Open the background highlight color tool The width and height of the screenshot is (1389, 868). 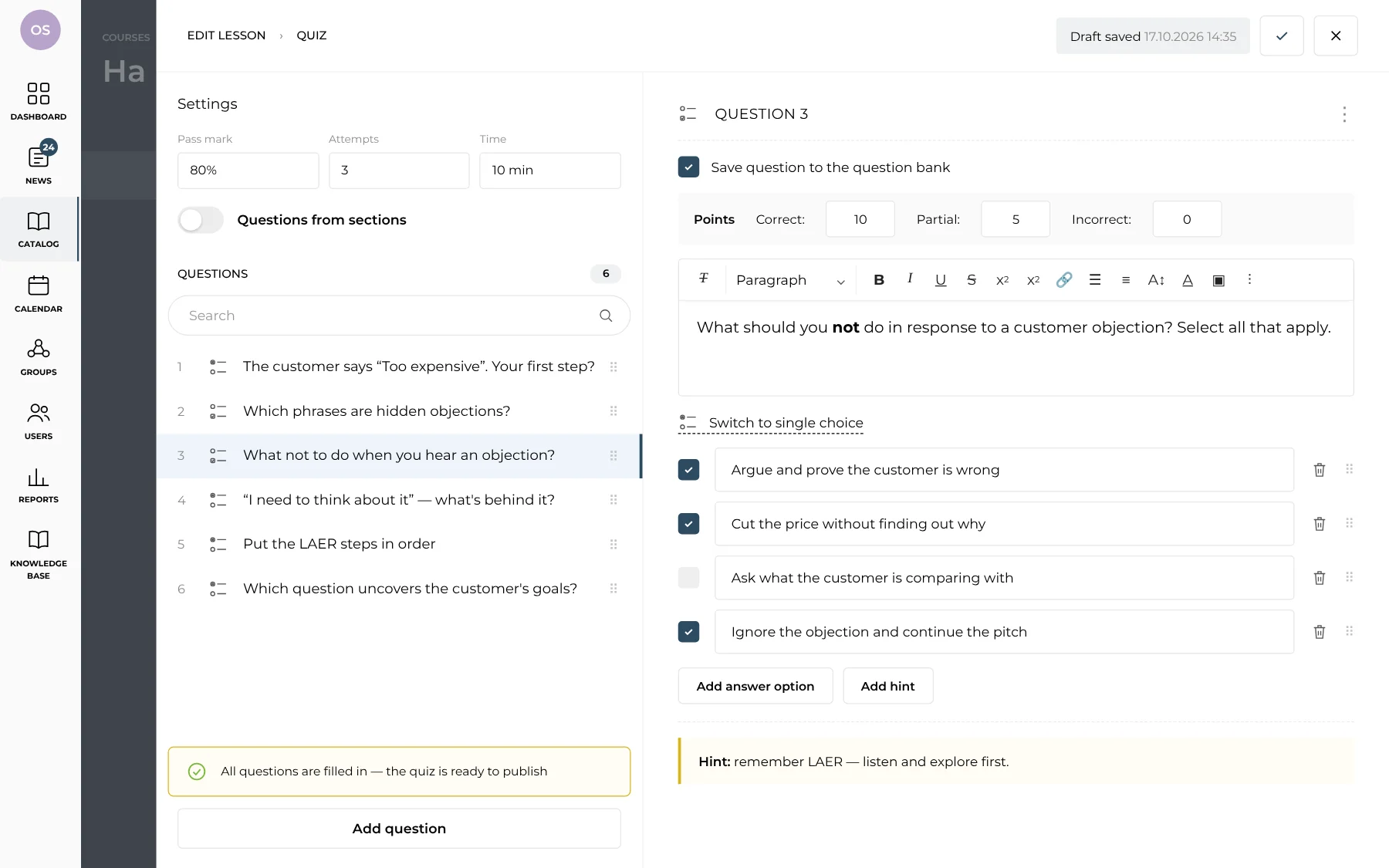(1218, 280)
